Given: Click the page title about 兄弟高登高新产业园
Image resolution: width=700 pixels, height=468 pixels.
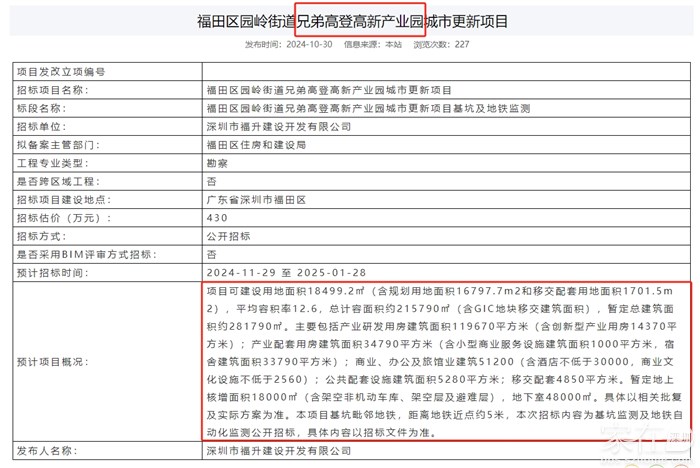Looking at the screenshot, I should (x=350, y=21).
